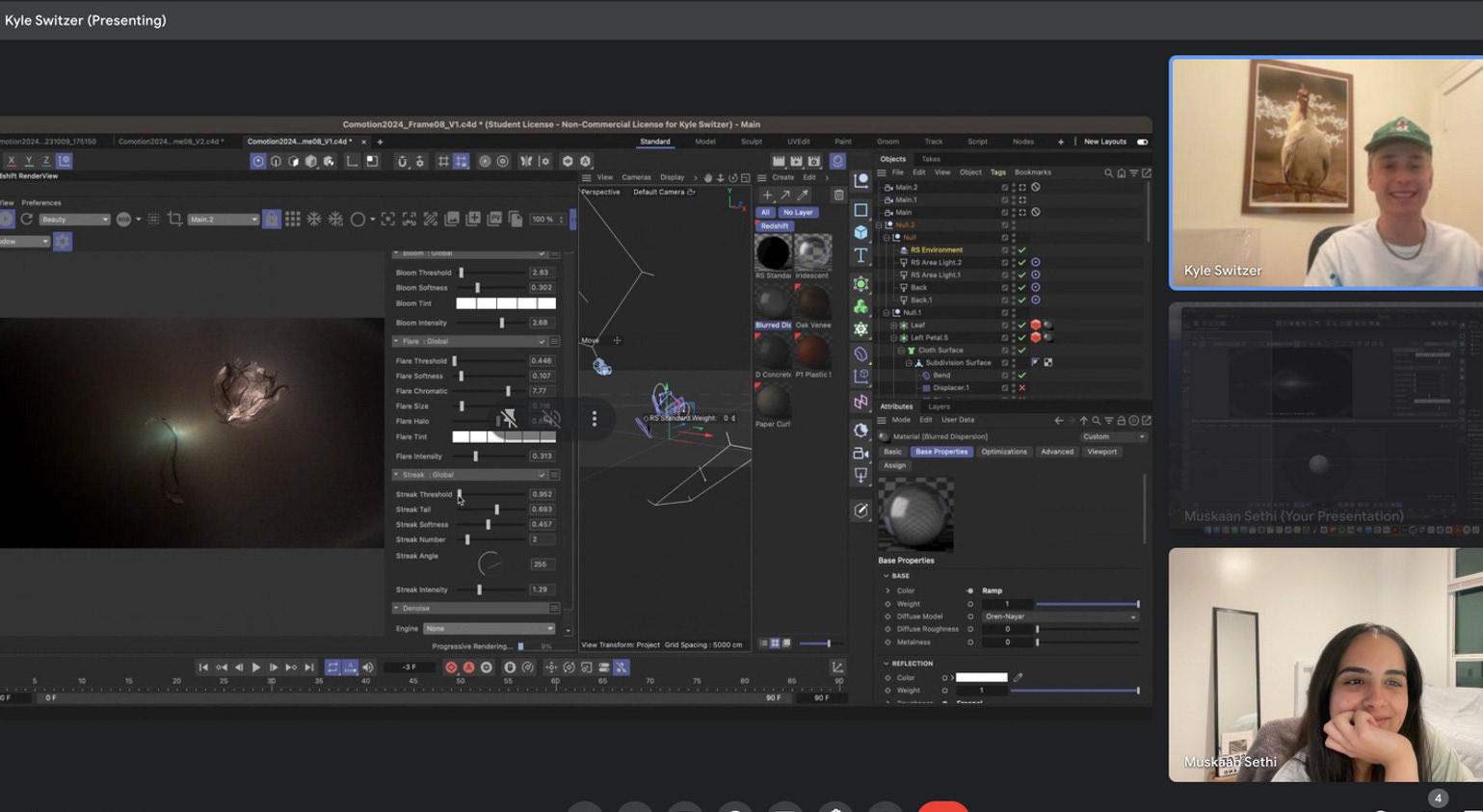
Task: Open the Tags menu in Object Manager
Action: tap(997, 172)
